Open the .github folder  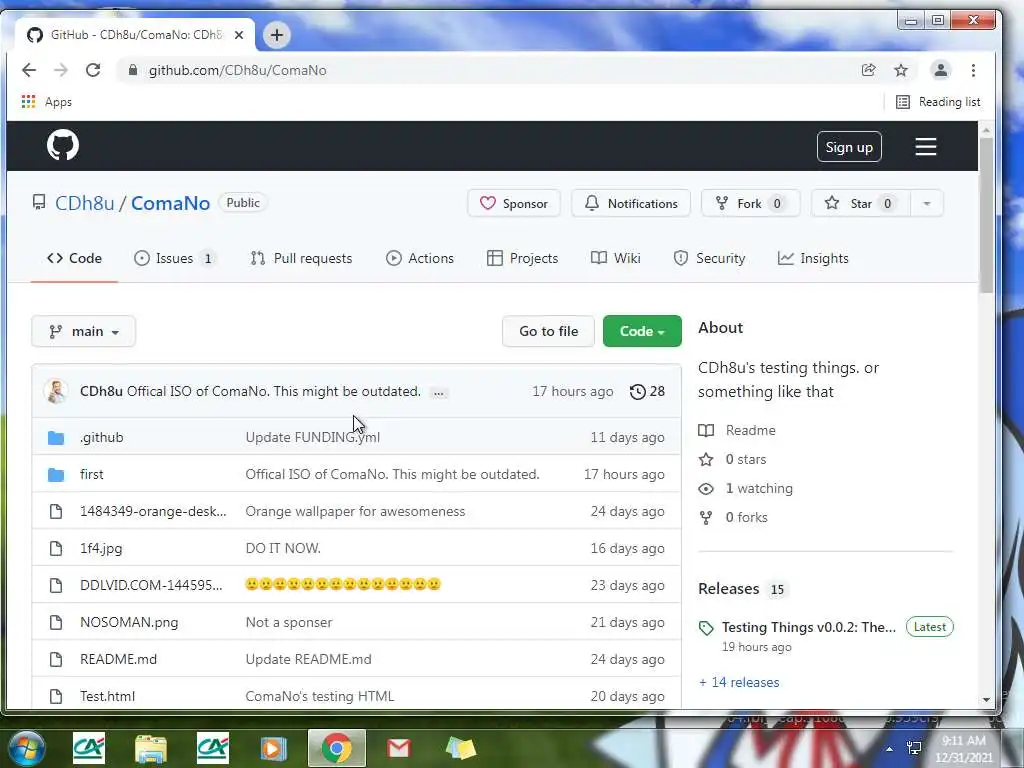click(101, 437)
